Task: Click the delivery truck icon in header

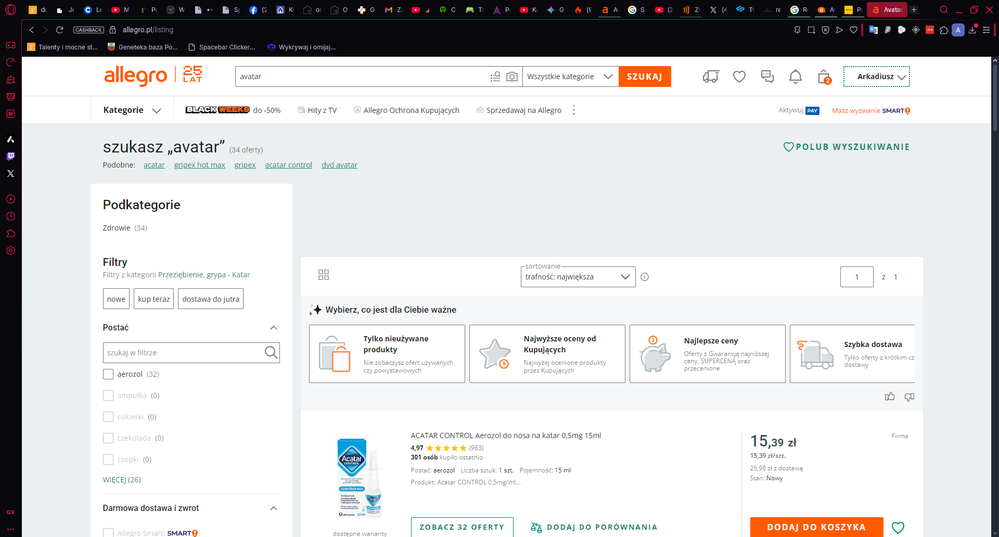Action: point(711,77)
